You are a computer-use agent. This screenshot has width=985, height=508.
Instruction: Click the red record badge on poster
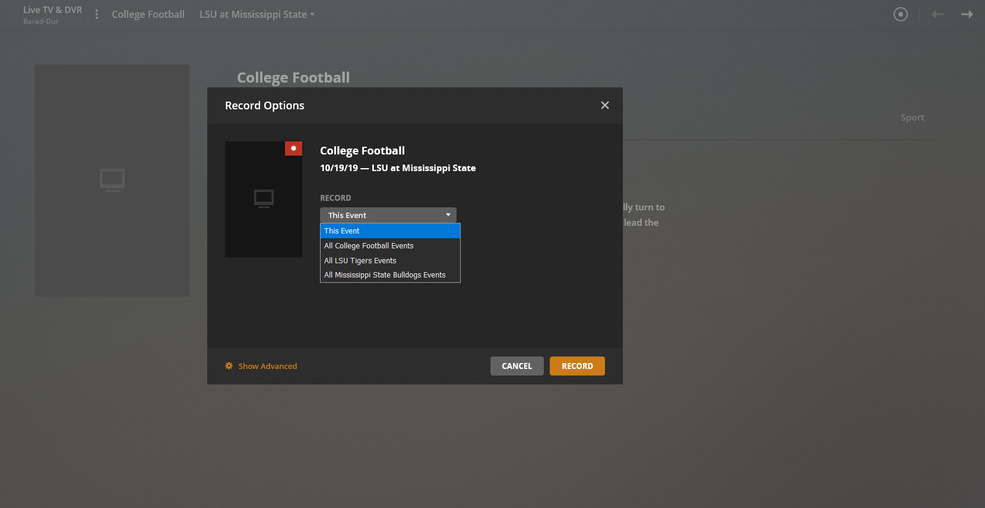[x=293, y=148]
